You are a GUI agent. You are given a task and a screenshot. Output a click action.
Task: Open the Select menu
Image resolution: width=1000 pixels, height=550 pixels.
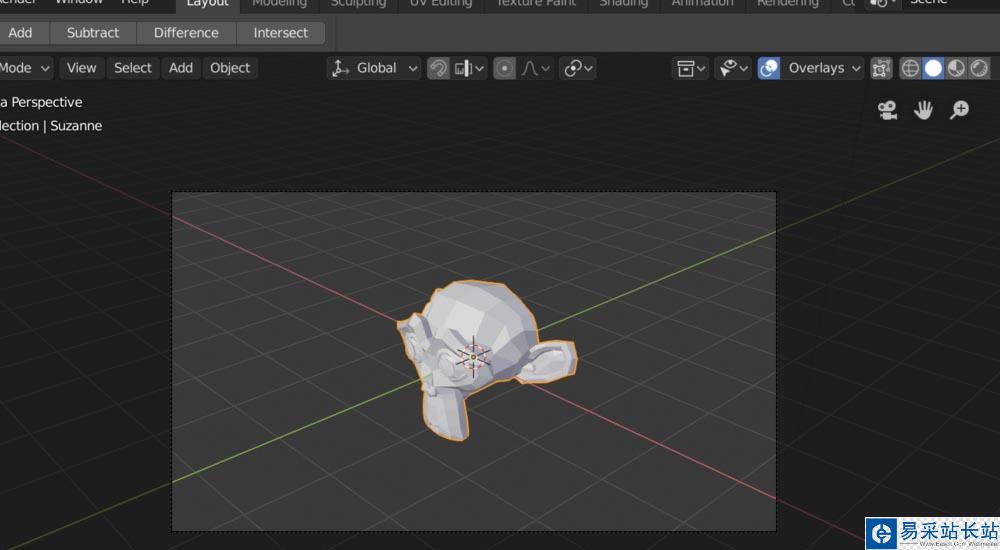[x=133, y=68]
